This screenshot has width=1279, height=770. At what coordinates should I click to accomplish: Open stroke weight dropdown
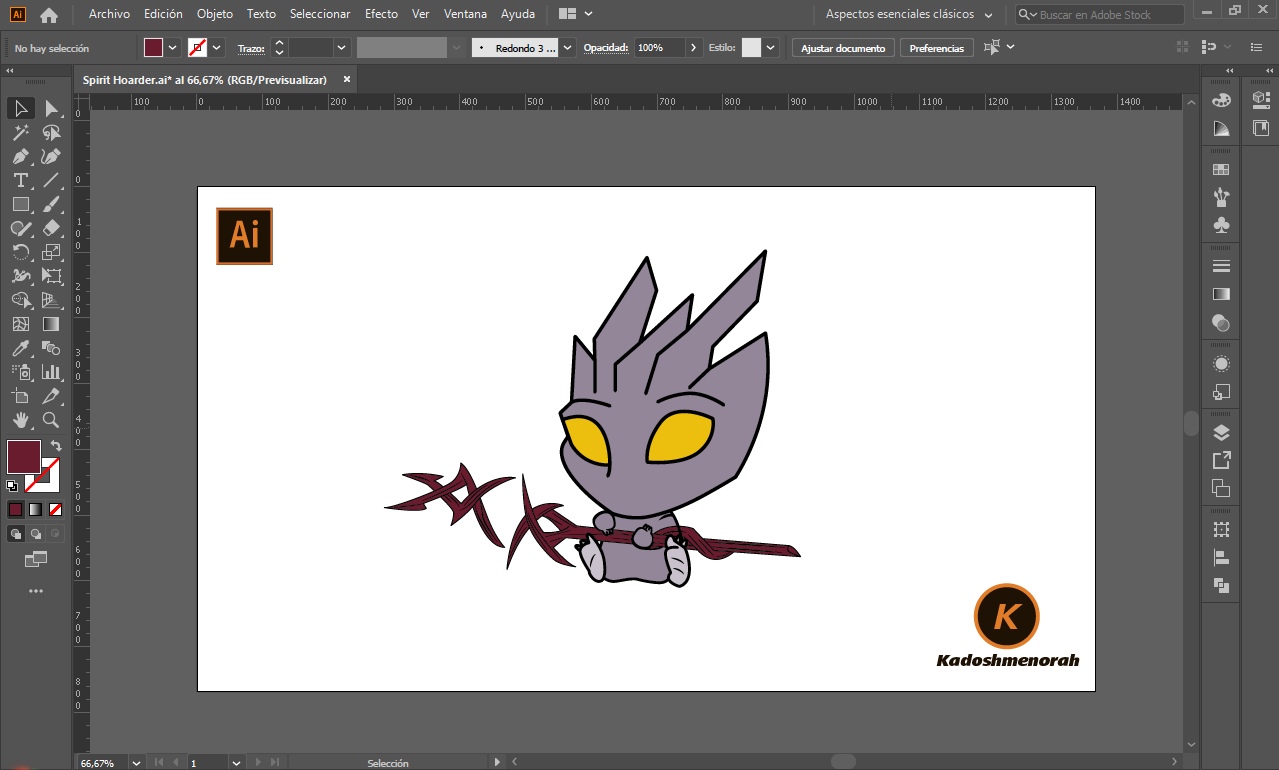click(342, 47)
